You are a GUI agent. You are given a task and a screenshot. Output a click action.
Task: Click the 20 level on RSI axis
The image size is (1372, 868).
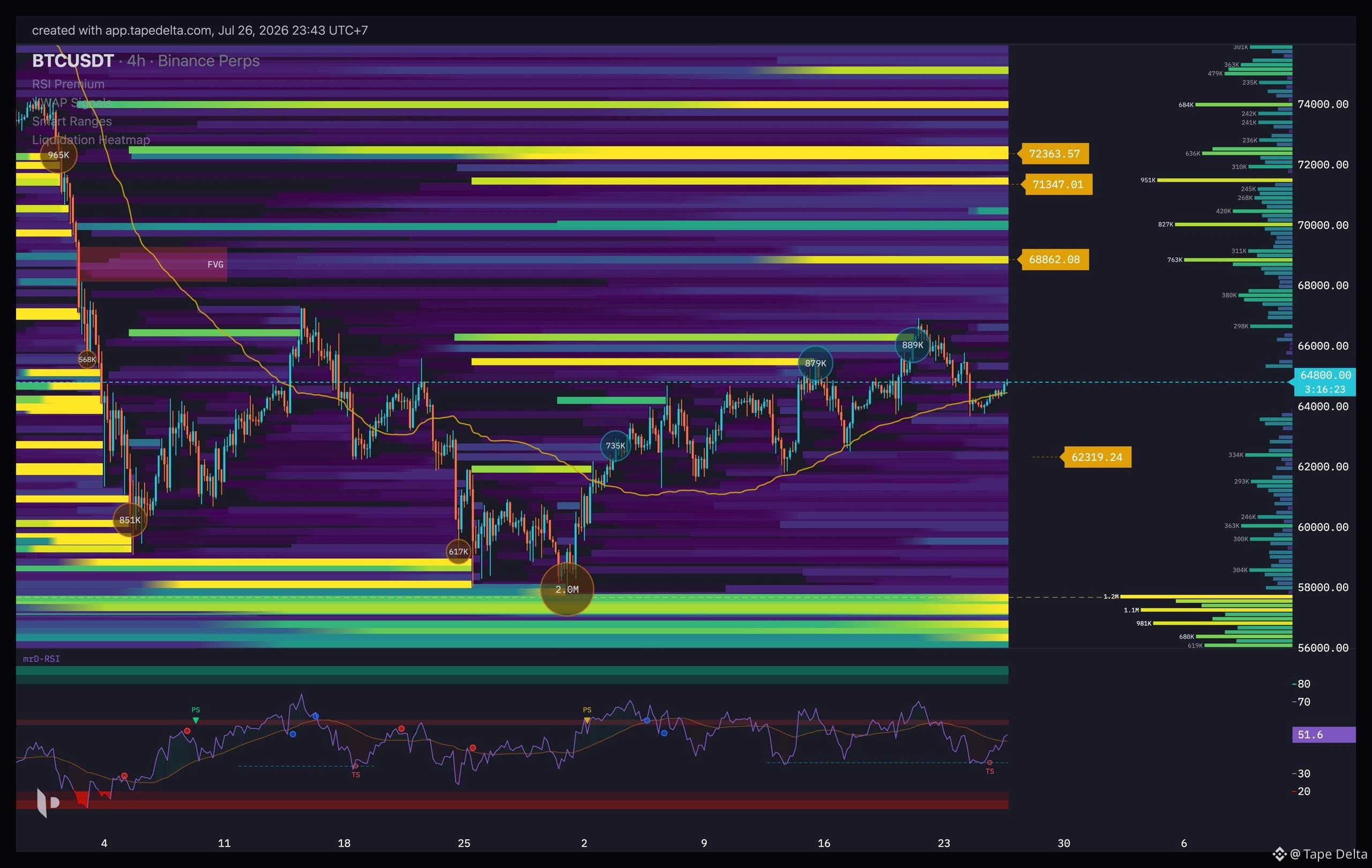1303,791
